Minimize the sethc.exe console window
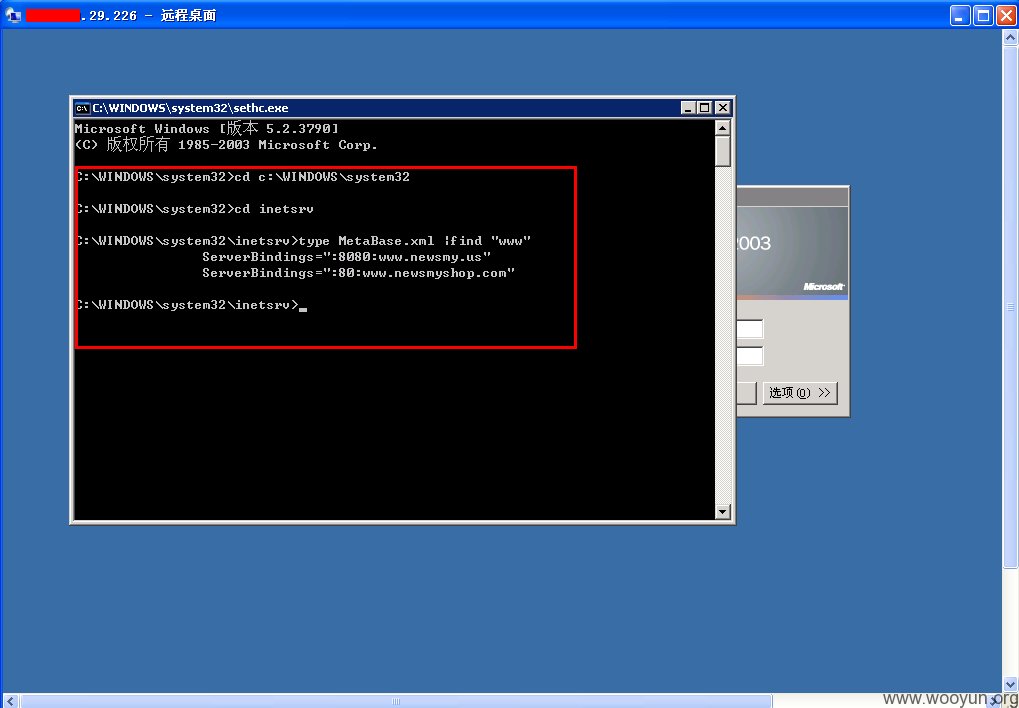The image size is (1019, 708). [688, 108]
